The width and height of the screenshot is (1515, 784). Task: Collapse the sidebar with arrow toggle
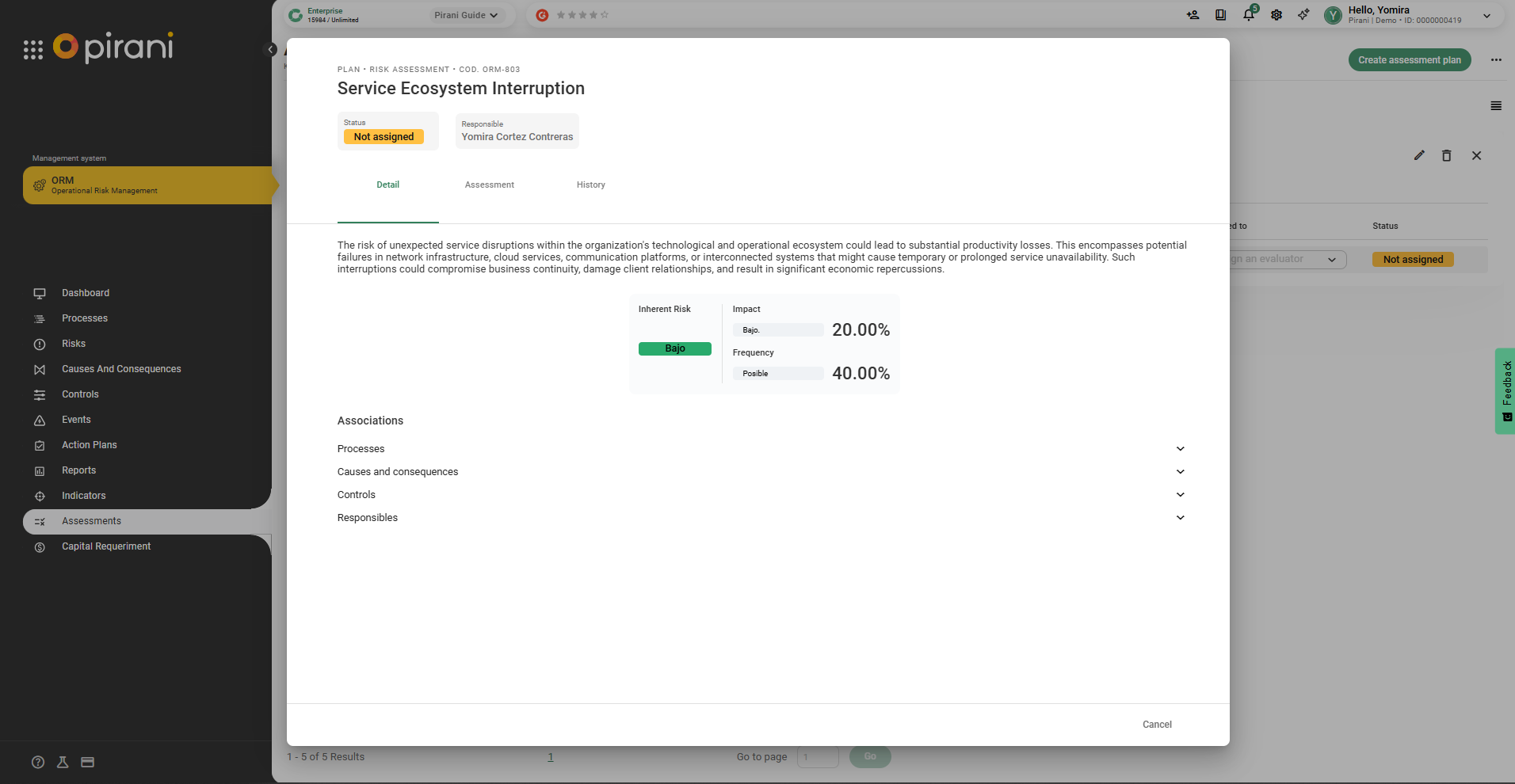[271, 50]
